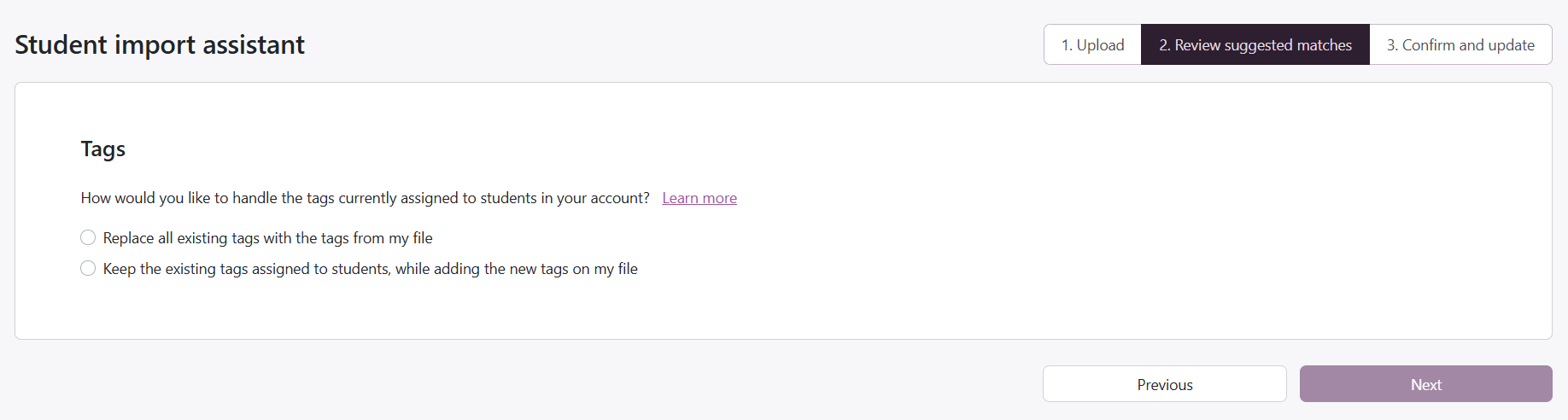Image resolution: width=1568 pixels, height=420 pixels.
Task: Click the Student import assistant page title
Action: (160, 44)
